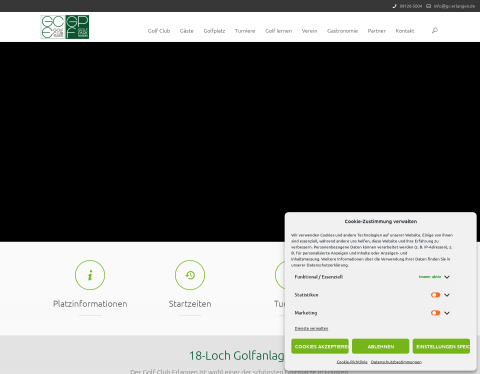Open the search magnifier icon in navigation
This screenshot has width=480, height=374.
click(x=435, y=31)
